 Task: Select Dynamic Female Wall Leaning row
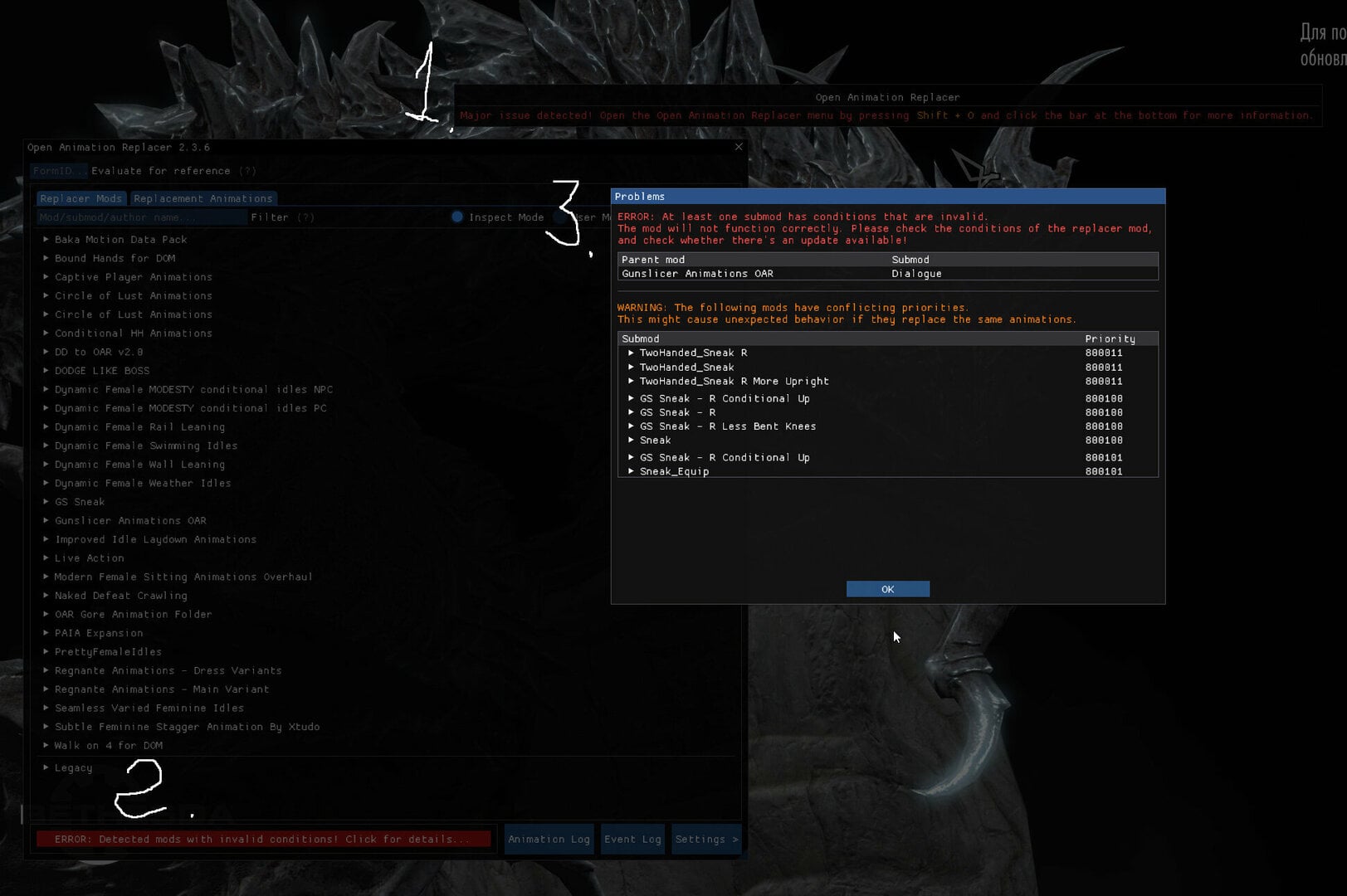(139, 465)
